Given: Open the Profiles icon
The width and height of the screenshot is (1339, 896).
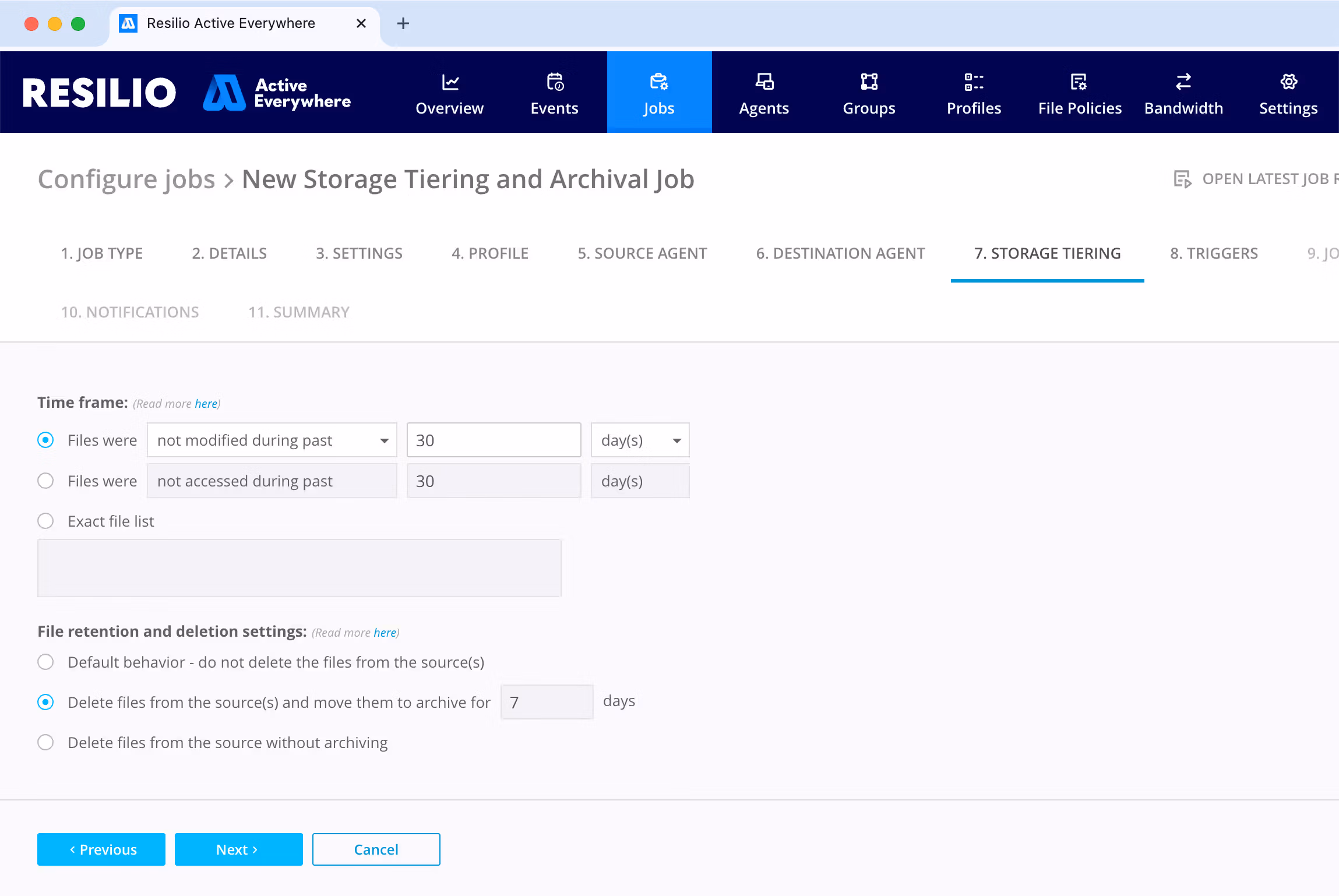Looking at the screenshot, I should (973, 83).
